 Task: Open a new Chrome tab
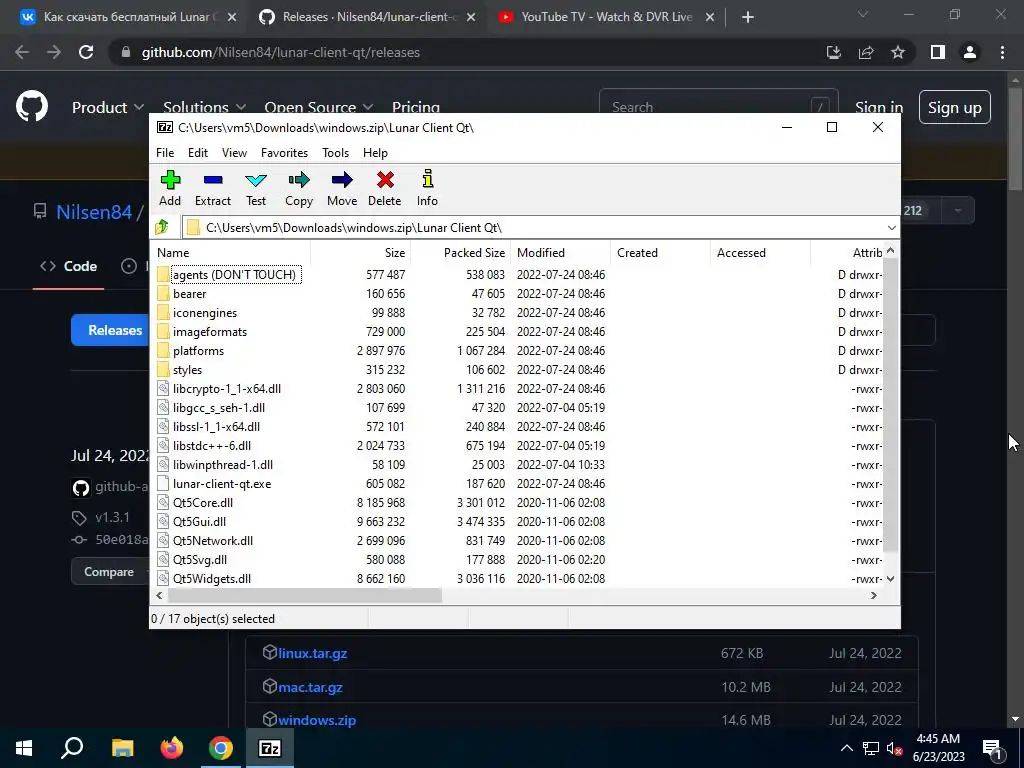pyautogui.click(x=748, y=18)
